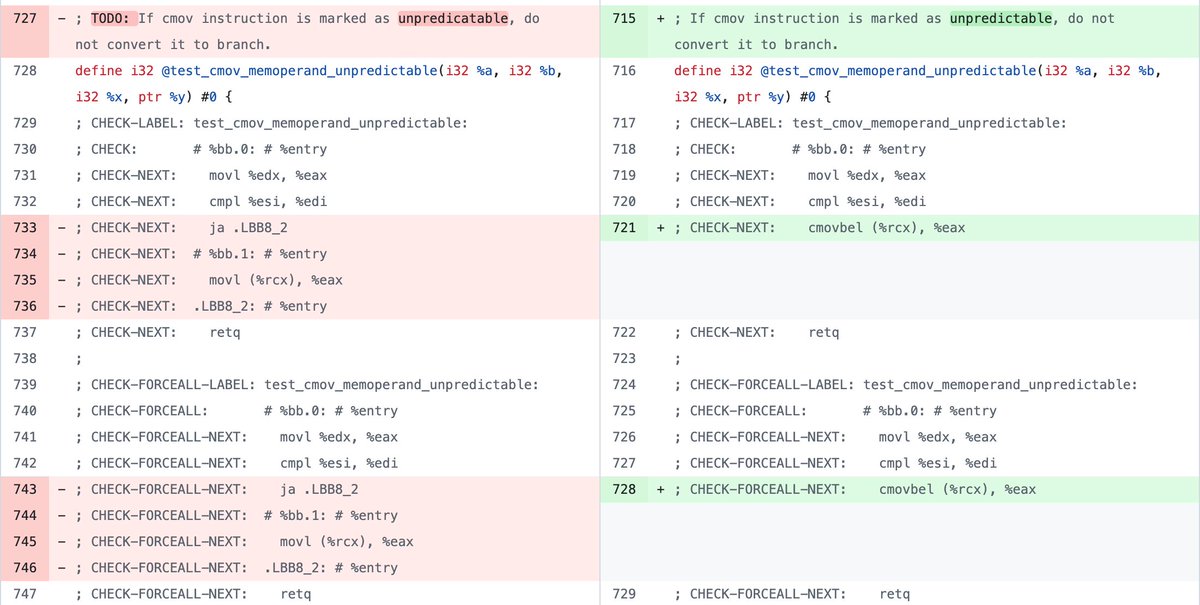The image size is (1200, 605).
Task: Click line number 723 in the gutter
Action: pos(624,358)
